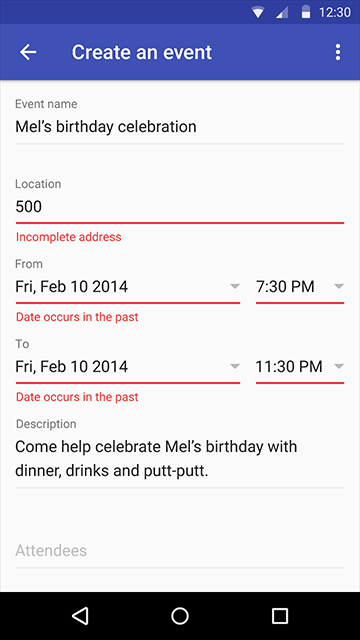360x640 pixels.
Task: Tap the Attendees field
Action: [x=180, y=550]
